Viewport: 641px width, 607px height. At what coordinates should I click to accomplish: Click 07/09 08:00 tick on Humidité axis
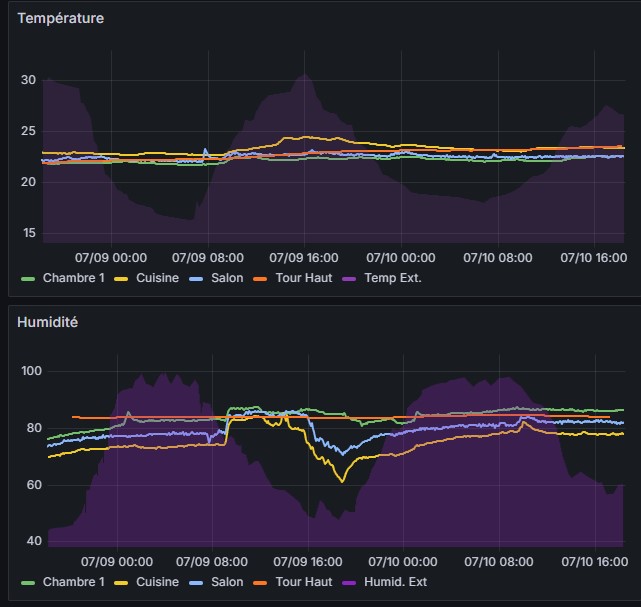coord(212,562)
